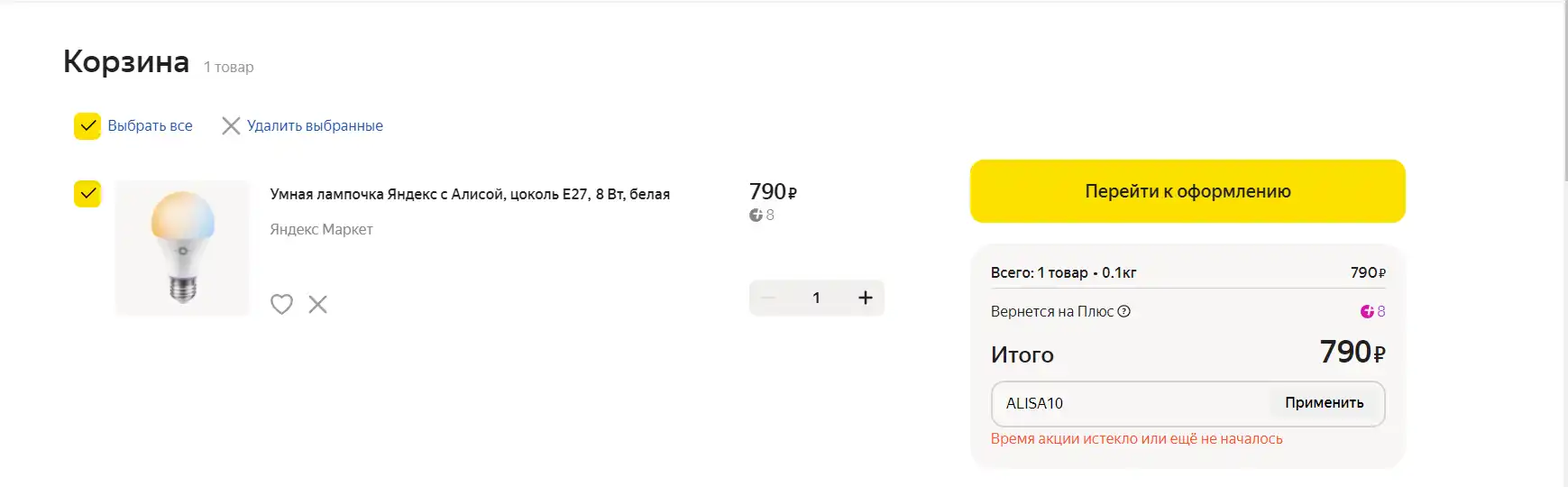Open the smart lamp product thumbnail
1568x487 pixels.
click(182, 248)
